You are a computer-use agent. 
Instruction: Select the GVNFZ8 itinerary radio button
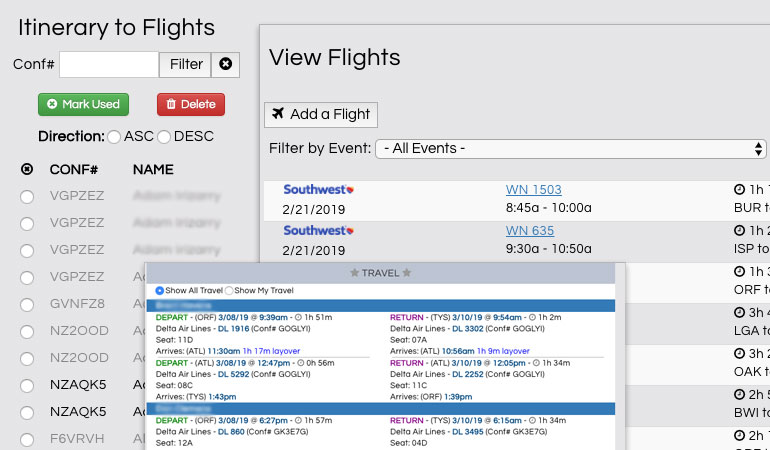(27, 304)
